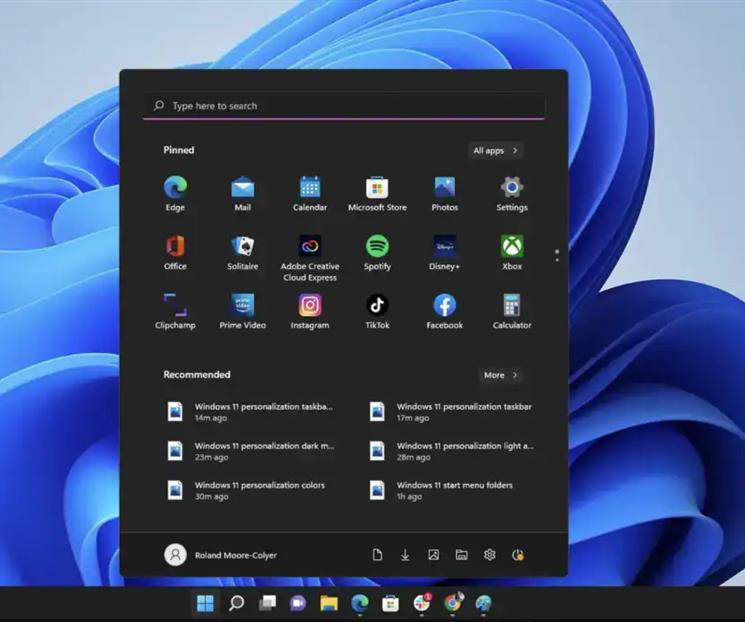Expand the All apps list
Screen dimensions: 745x622
(x=496, y=151)
